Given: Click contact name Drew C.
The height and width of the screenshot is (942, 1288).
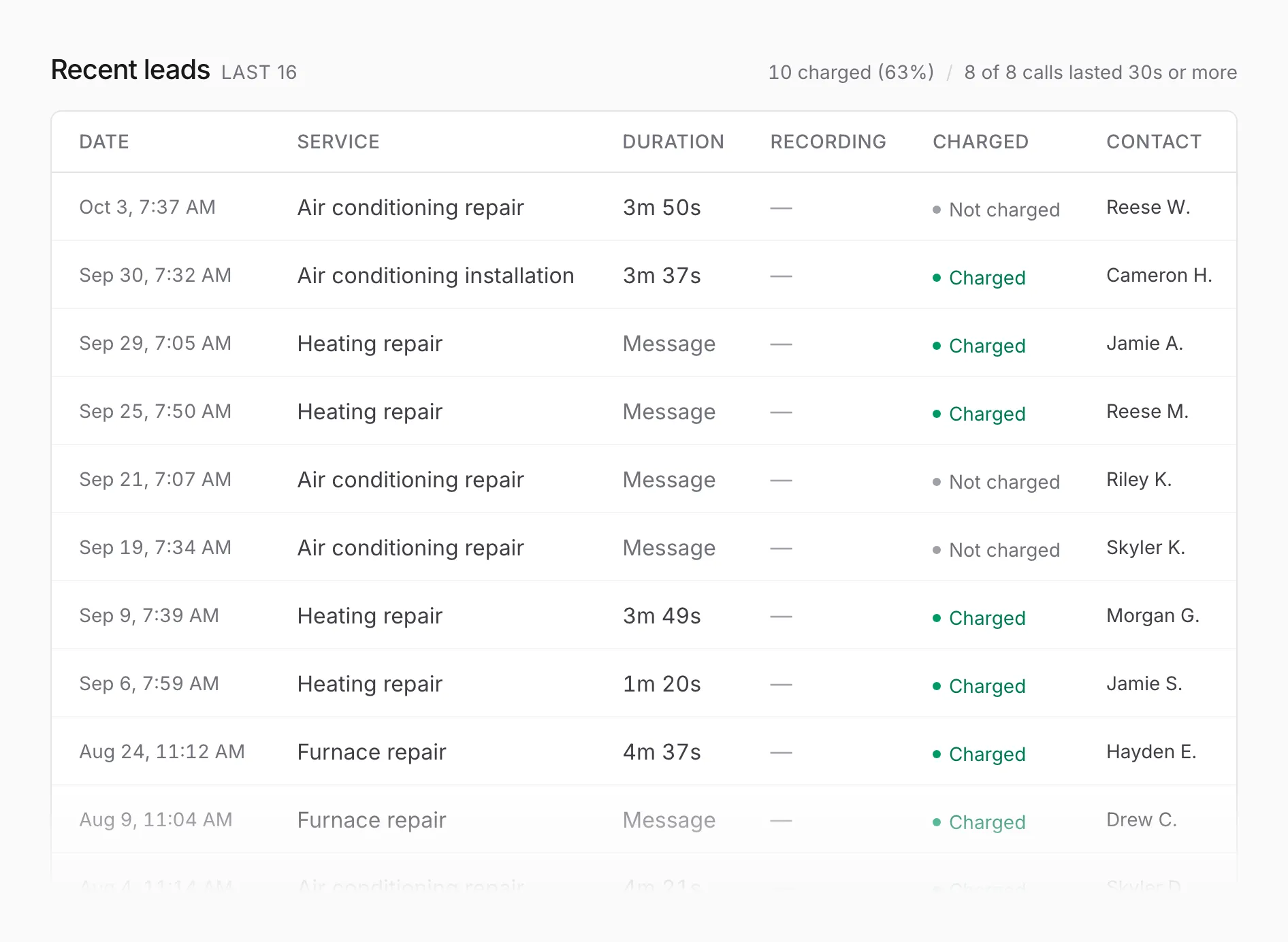Looking at the screenshot, I should (1142, 819).
